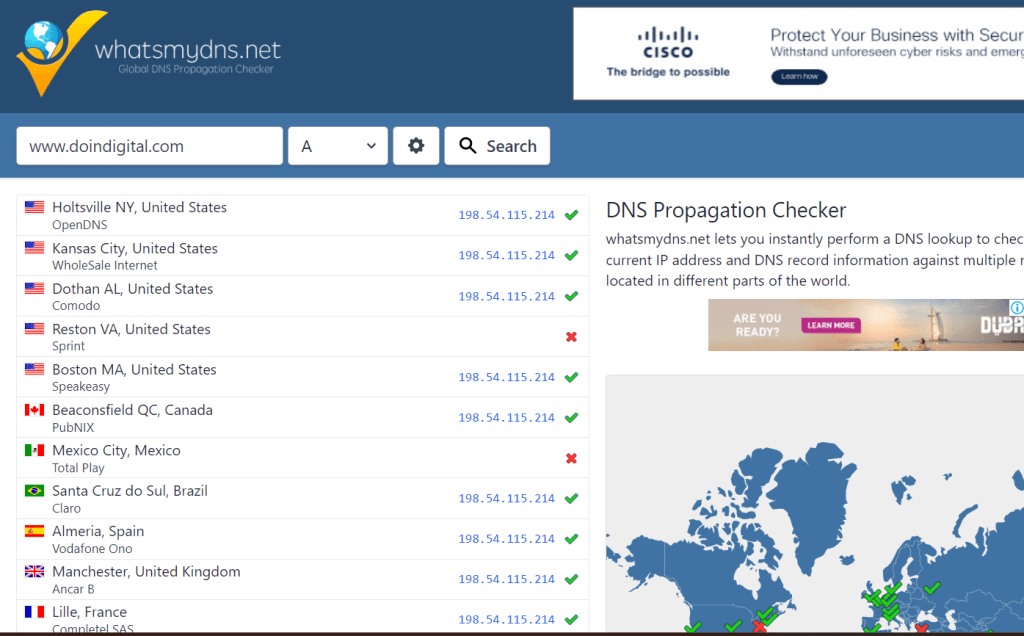Click the Brazil flag on Santa Cruz do Sul row
Image resolution: width=1024 pixels, height=636 pixels.
35,490
